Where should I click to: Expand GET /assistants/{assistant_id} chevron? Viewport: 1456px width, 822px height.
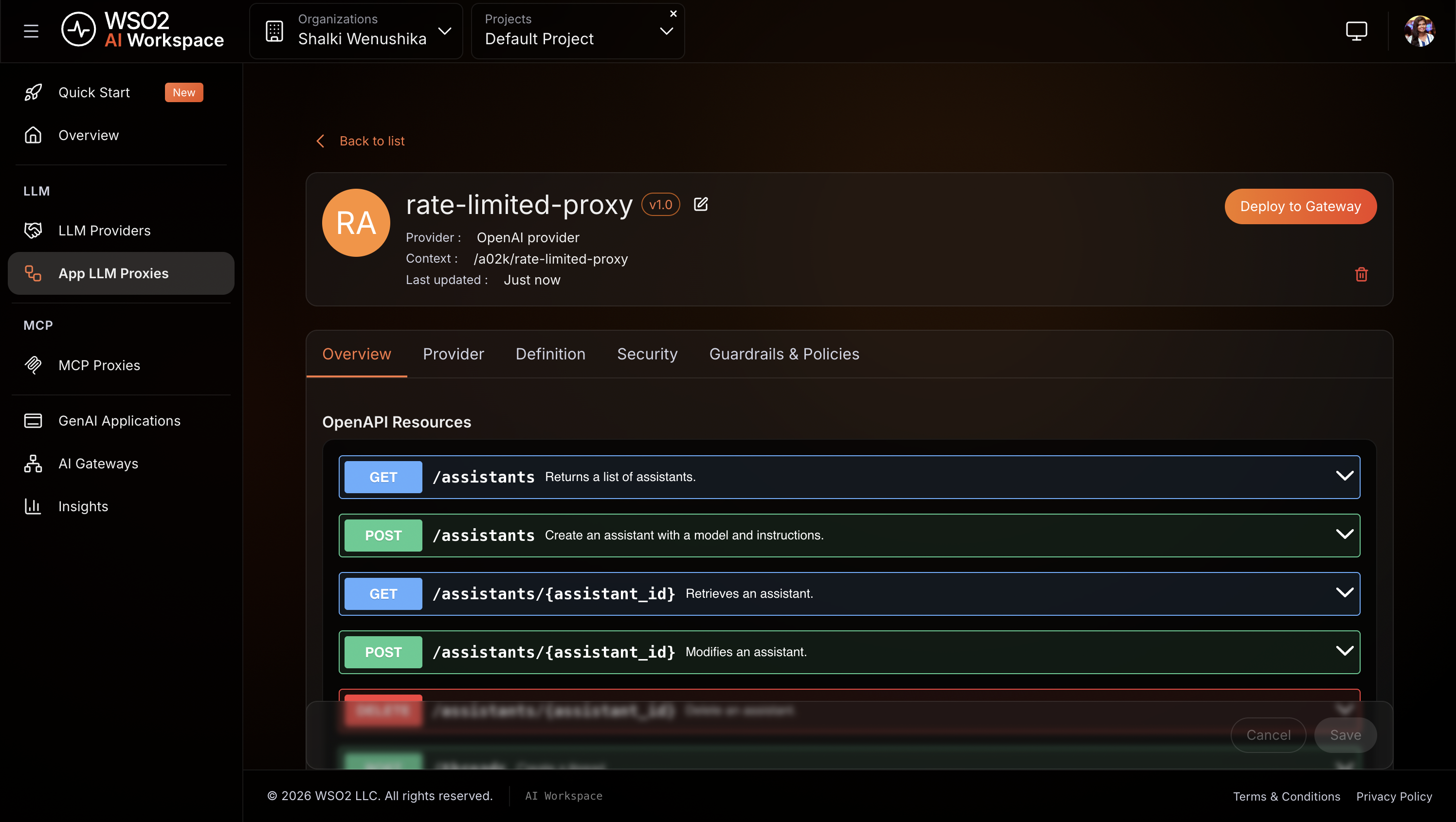click(x=1344, y=592)
